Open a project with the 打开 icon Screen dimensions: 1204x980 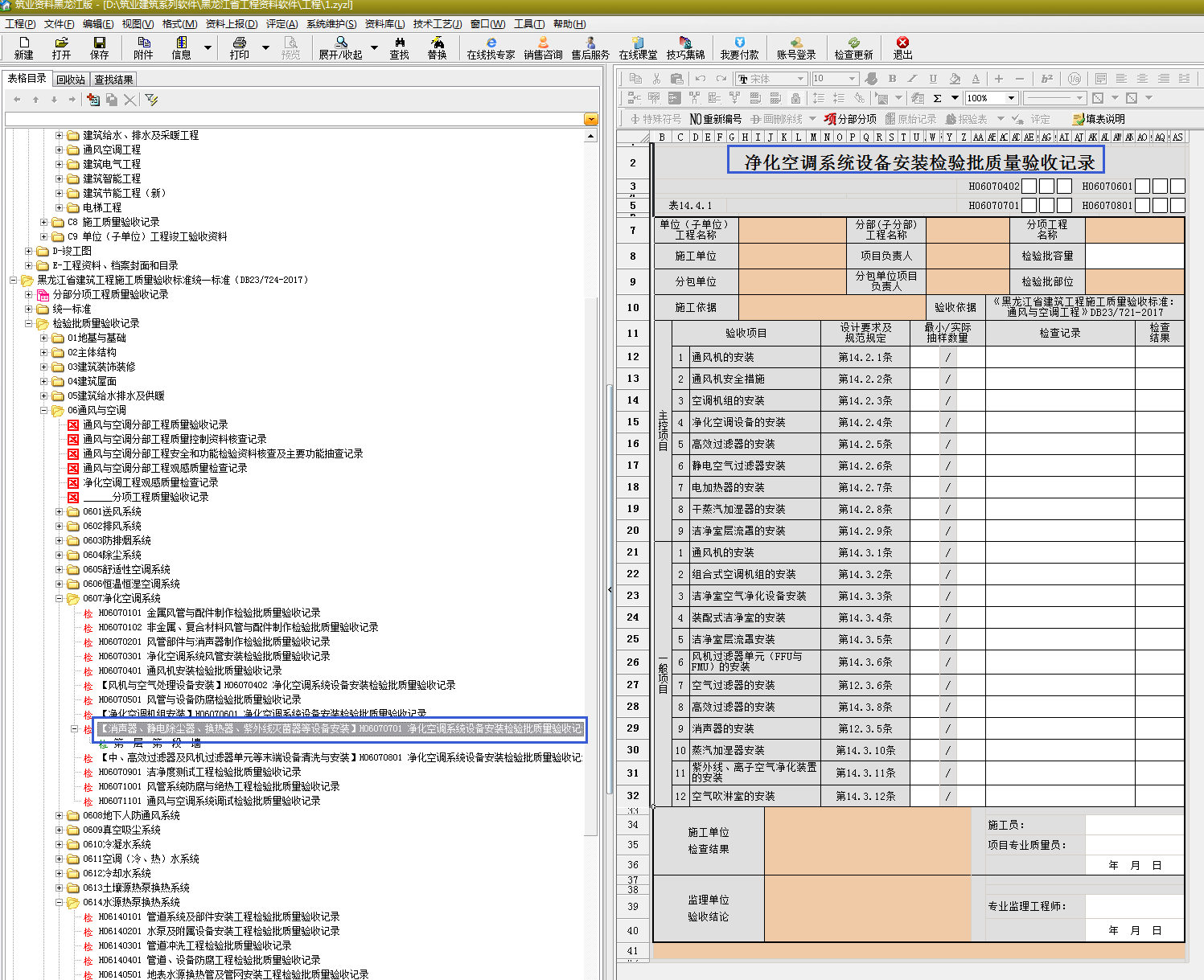pos(61,47)
